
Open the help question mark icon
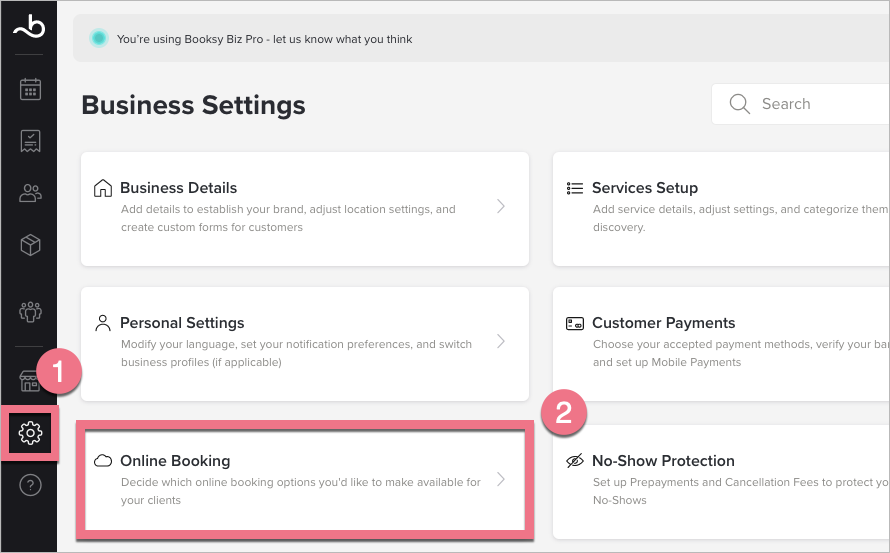tap(30, 486)
